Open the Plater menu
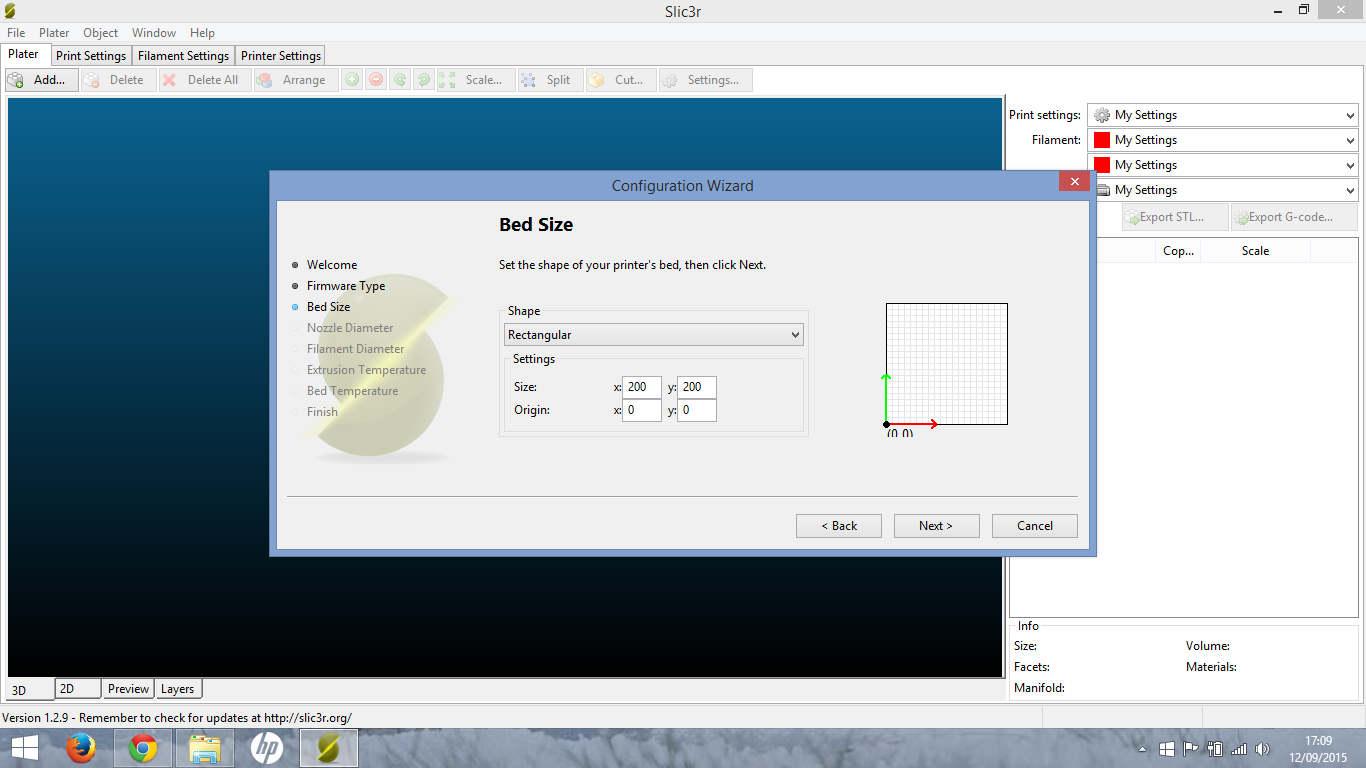1366x768 pixels. tap(54, 33)
